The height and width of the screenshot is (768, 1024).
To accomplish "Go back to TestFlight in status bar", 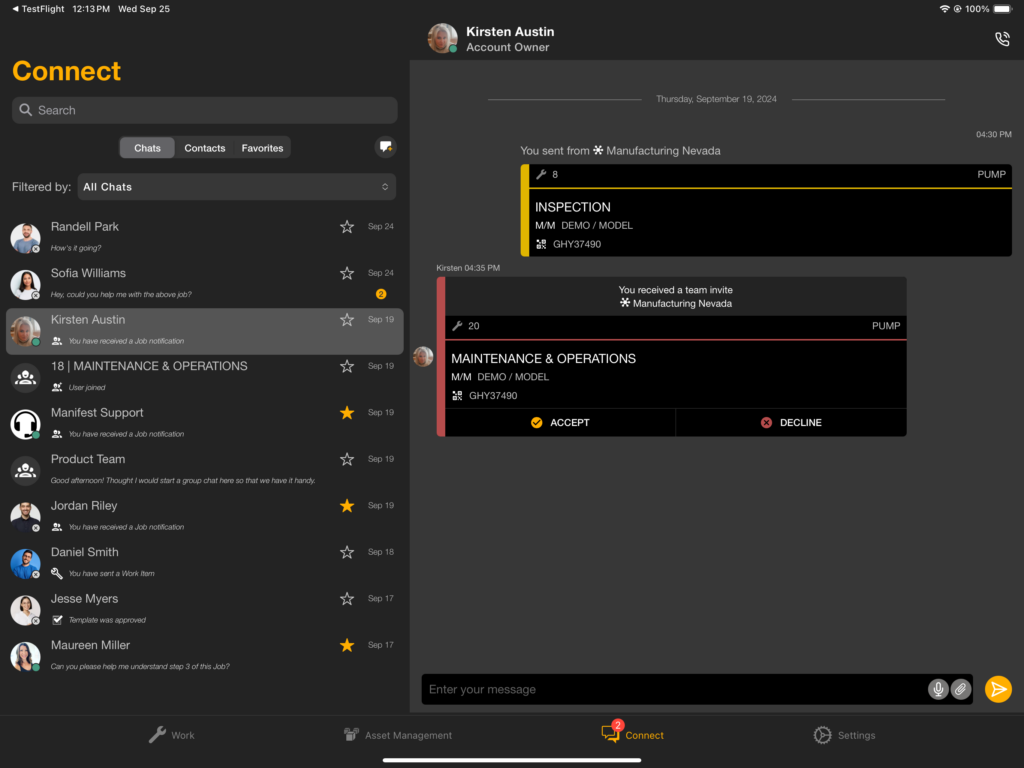I will click(38, 8).
